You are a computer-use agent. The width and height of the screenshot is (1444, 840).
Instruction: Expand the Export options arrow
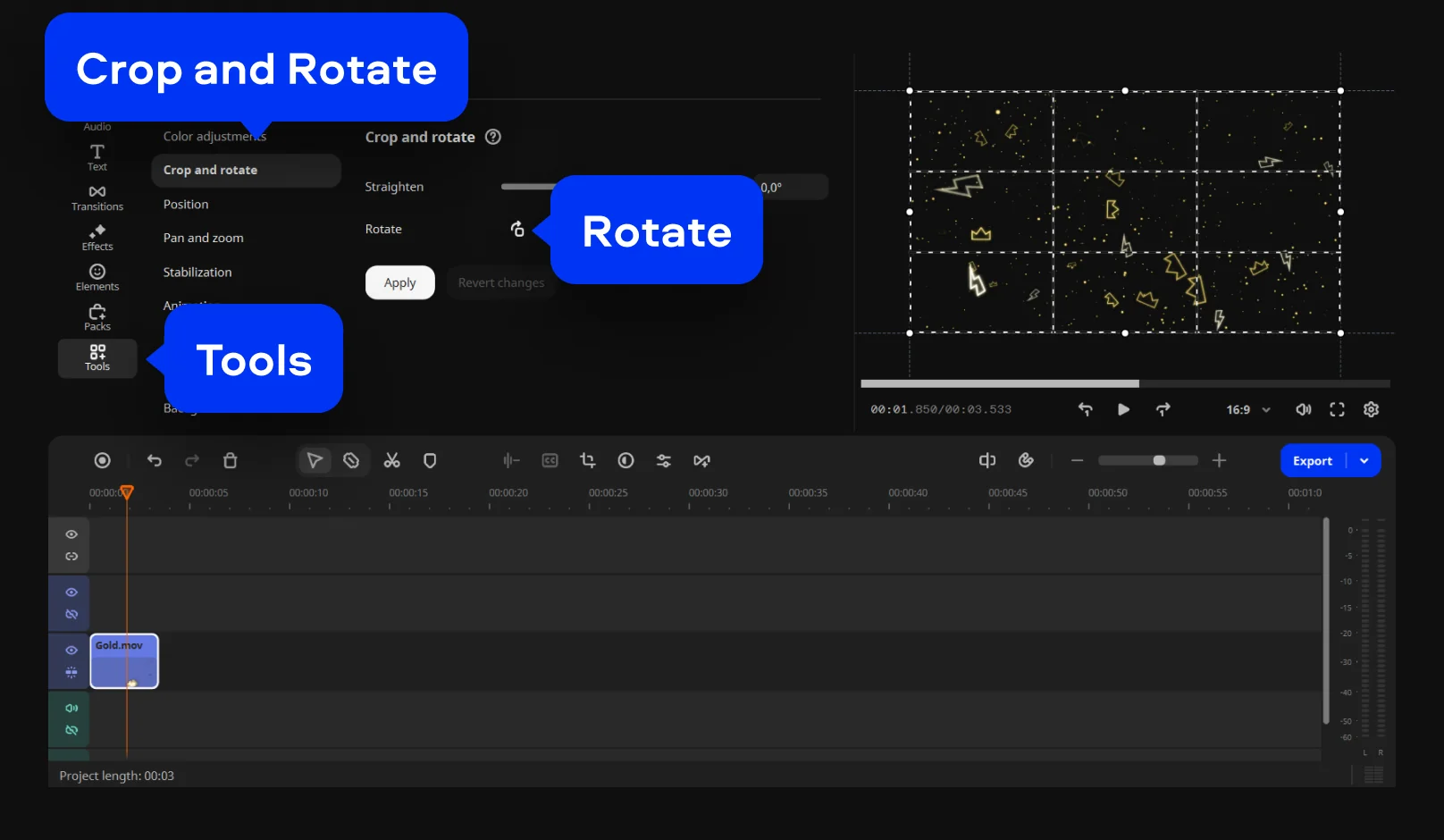pos(1364,461)
